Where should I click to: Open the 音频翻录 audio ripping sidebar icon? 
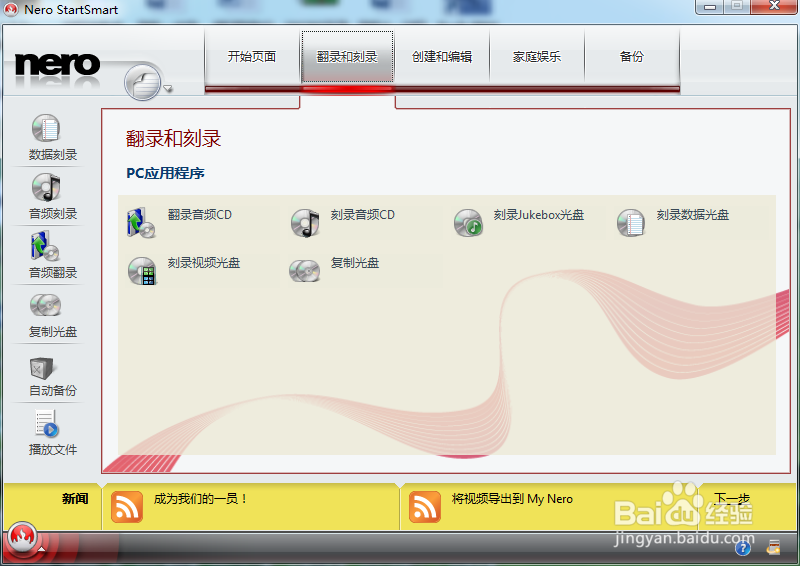coord(45,246)
